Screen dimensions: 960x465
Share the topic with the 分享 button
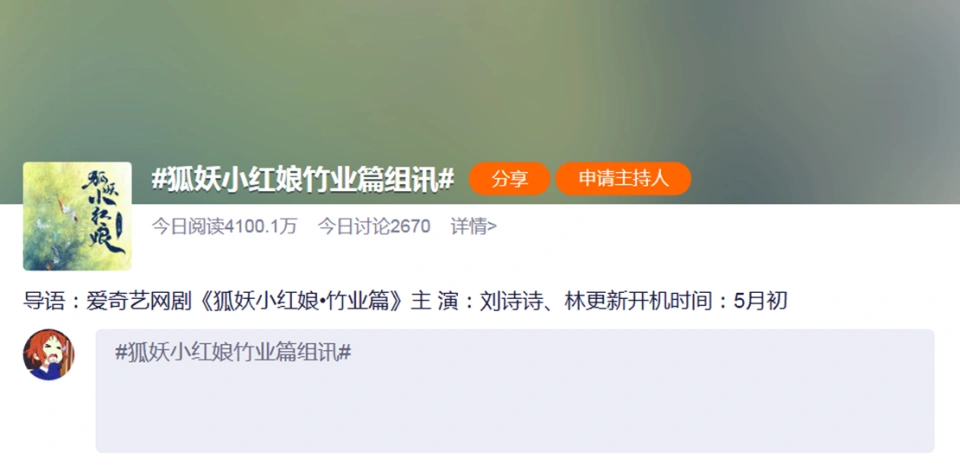509,179
